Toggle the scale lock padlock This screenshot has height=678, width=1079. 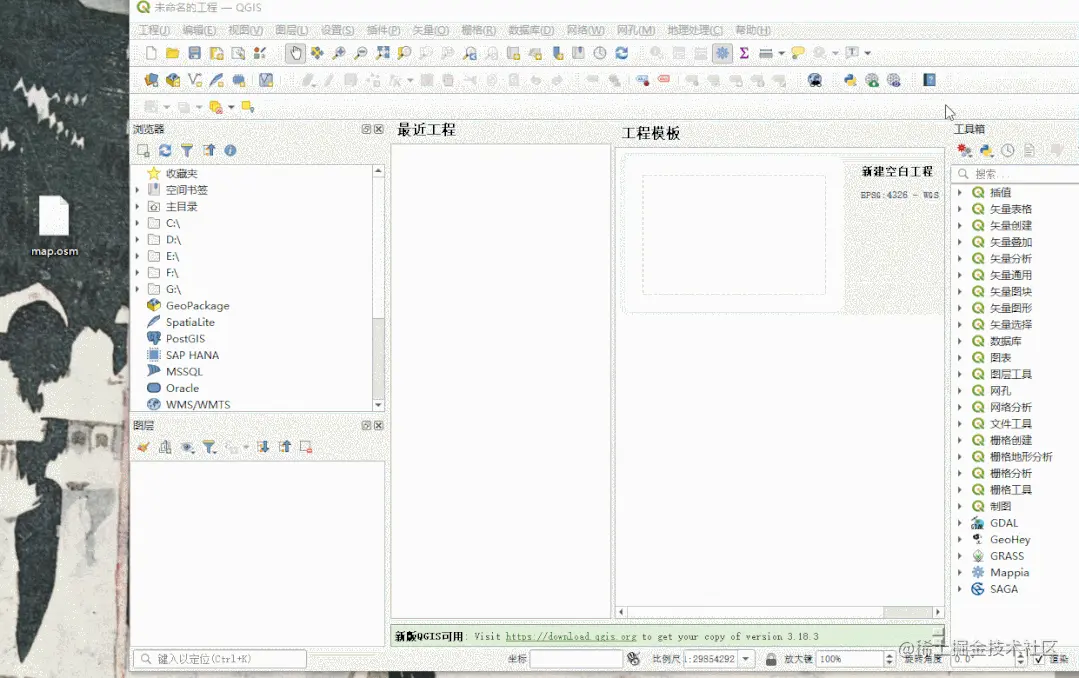tap(771, 659)
